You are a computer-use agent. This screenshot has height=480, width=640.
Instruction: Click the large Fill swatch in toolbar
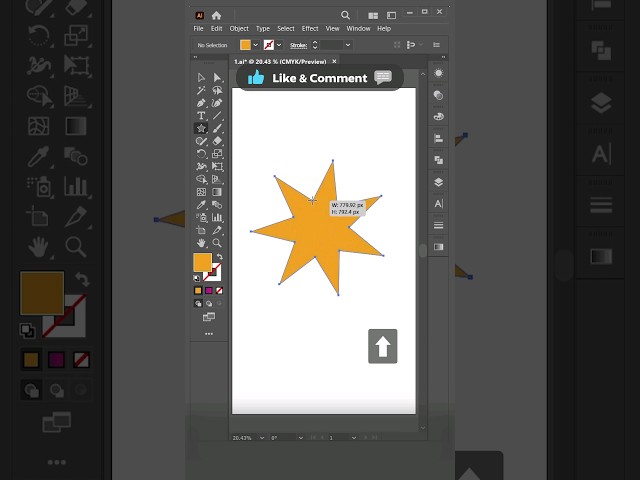[202, 262]
